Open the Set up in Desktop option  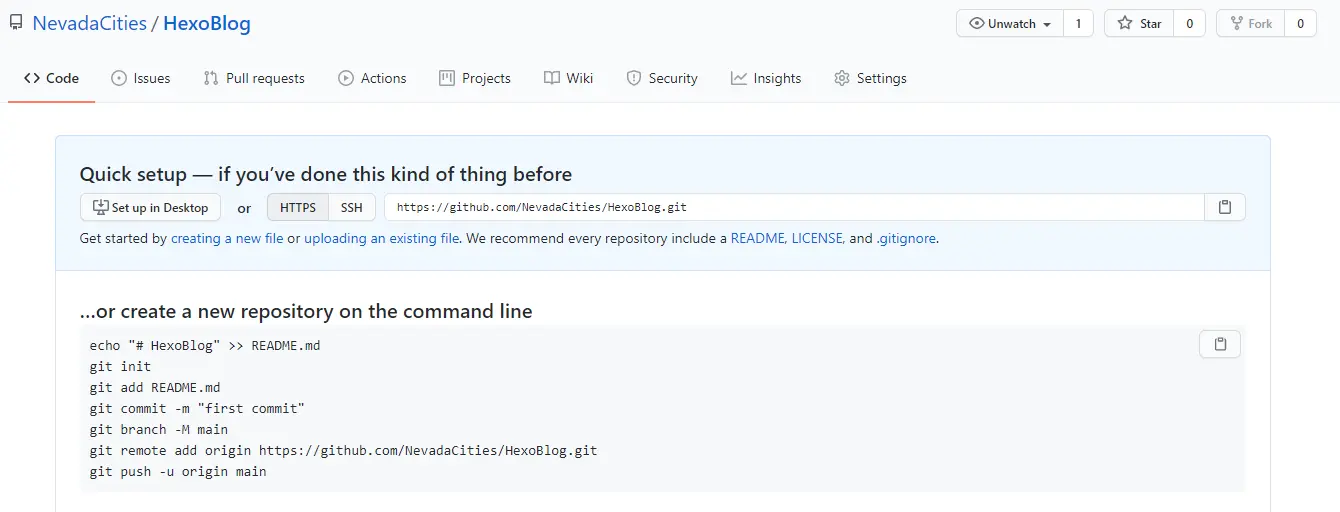click(150, 207)
